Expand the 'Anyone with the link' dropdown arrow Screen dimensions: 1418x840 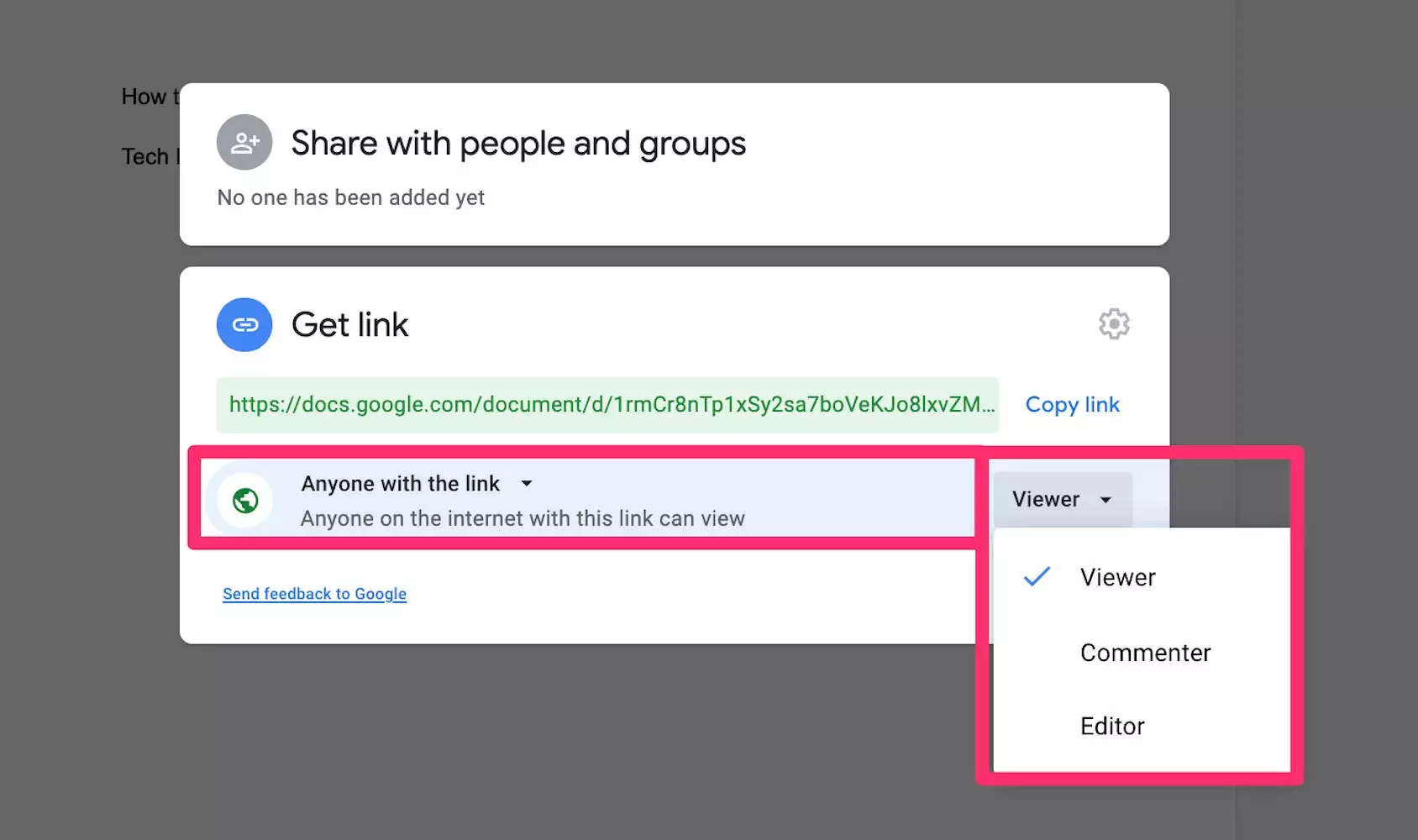pos(527,484)
